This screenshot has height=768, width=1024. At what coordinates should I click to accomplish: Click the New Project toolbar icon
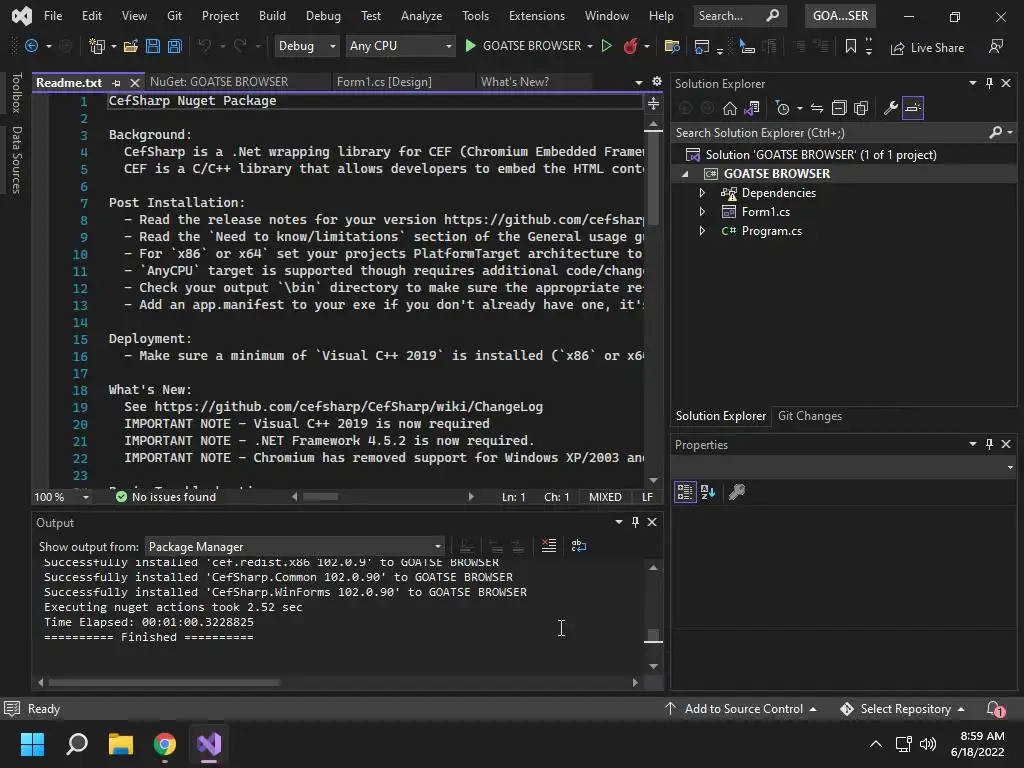[x=97, y=46]
